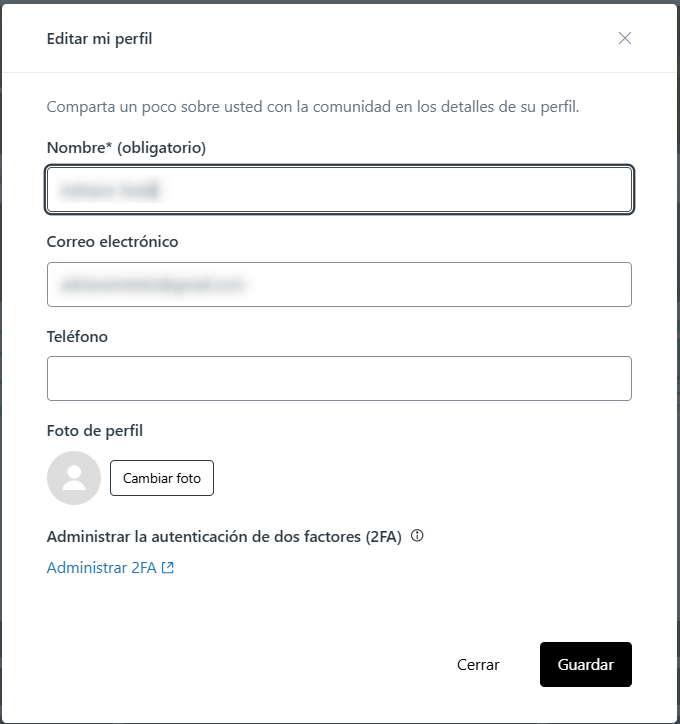The width and height of the screenshot is (680, 724).
Task: Click the Correo electrónico label
Action: point(112,242)
